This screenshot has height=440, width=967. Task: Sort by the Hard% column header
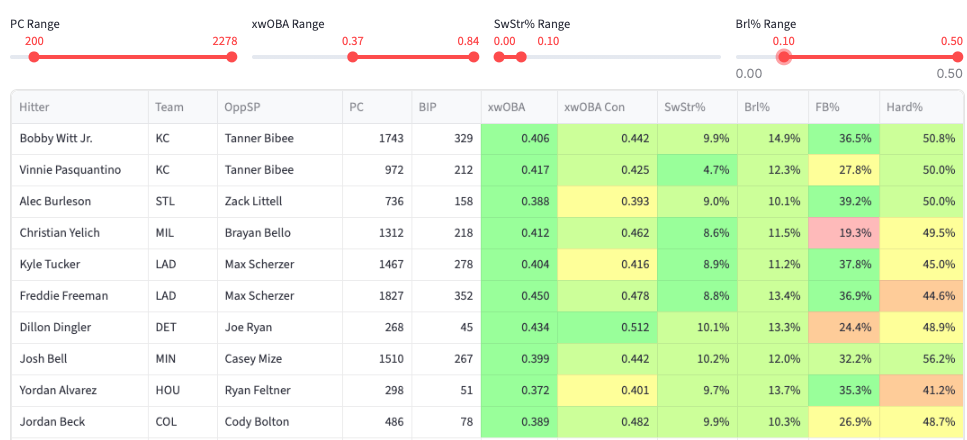[923, 107]
